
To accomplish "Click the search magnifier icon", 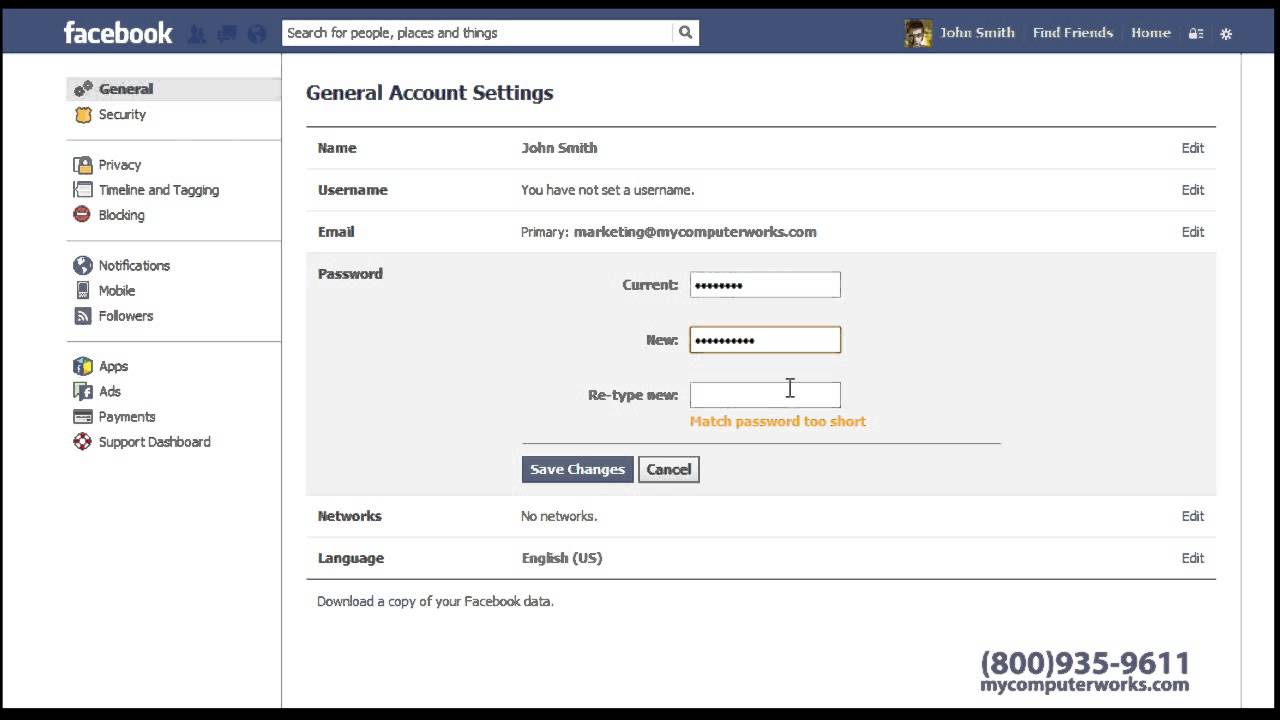I will pyautogui.click(x=685, y=32).
